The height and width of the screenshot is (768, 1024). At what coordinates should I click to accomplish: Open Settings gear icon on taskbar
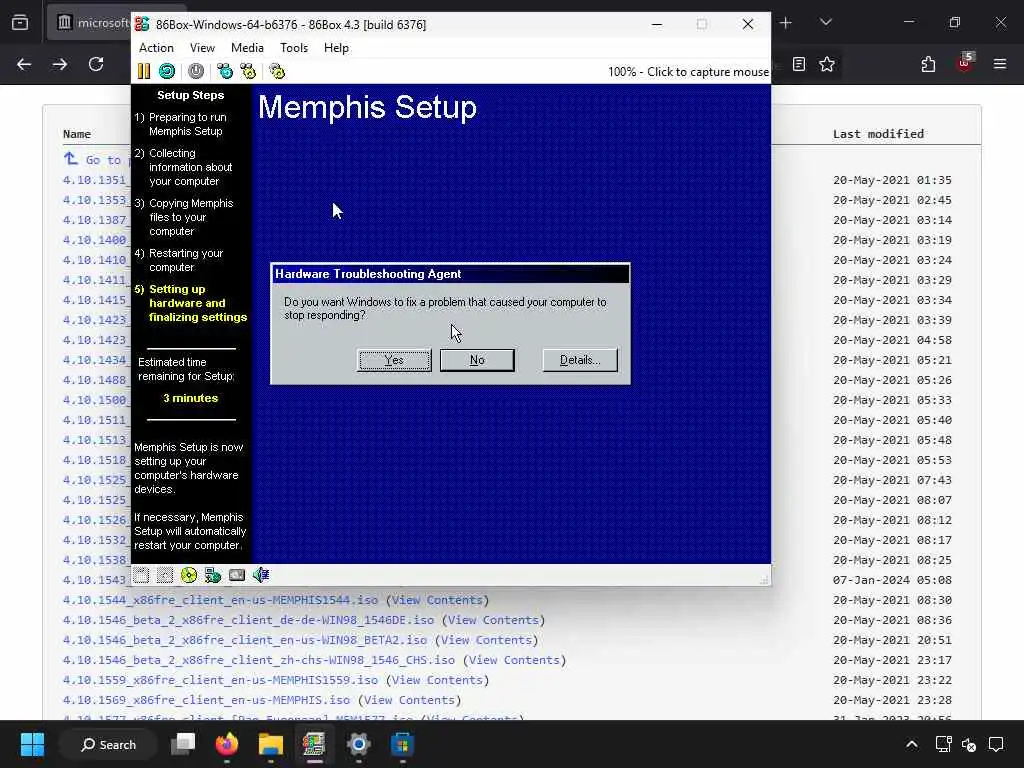point(359,744)
